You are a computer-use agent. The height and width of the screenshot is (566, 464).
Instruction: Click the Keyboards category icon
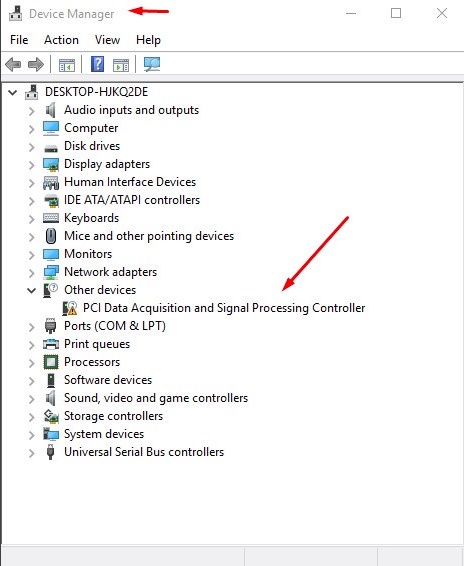51,218
